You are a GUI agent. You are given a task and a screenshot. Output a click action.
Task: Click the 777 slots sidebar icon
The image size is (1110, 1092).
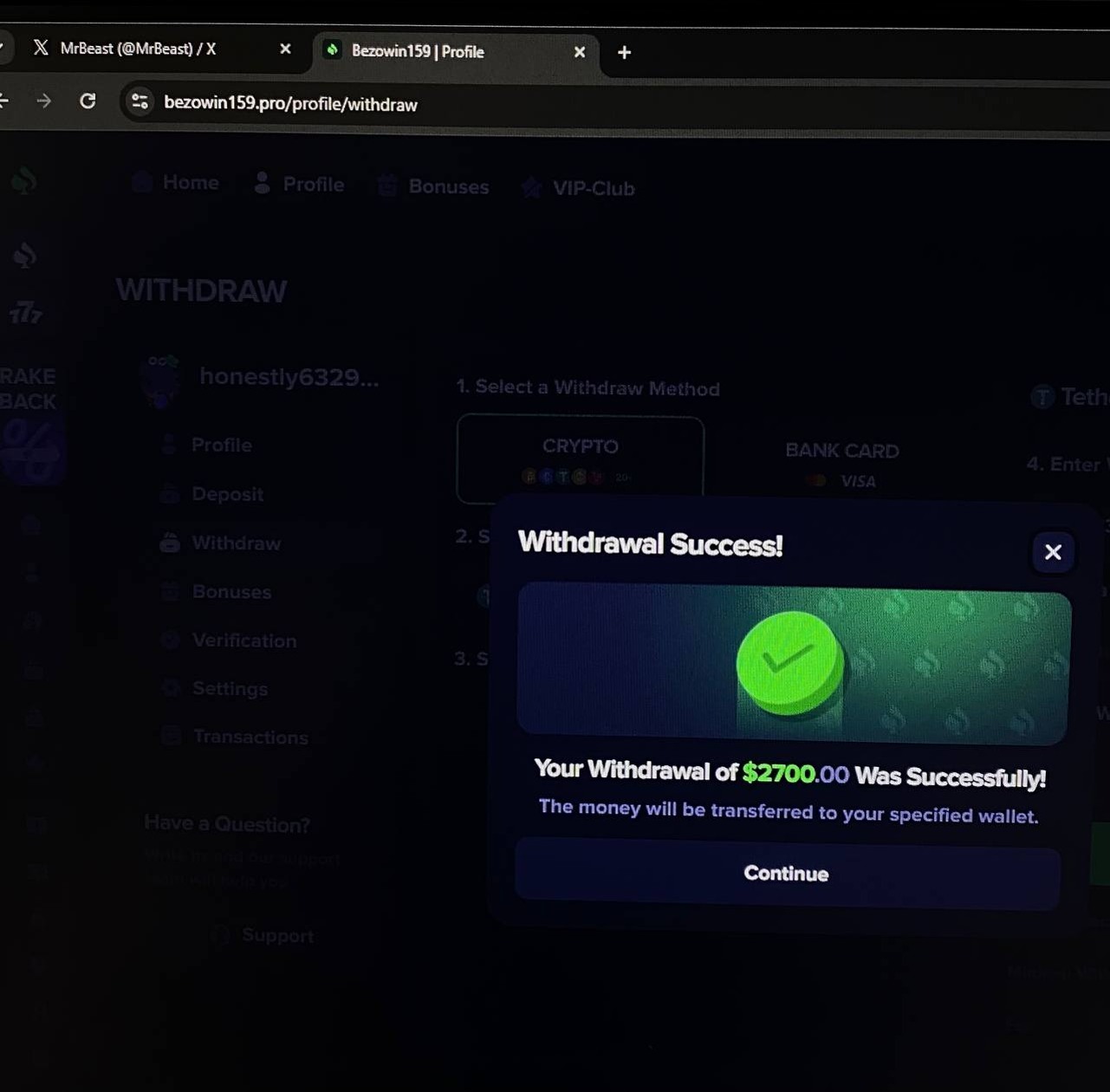coord(25,312)
